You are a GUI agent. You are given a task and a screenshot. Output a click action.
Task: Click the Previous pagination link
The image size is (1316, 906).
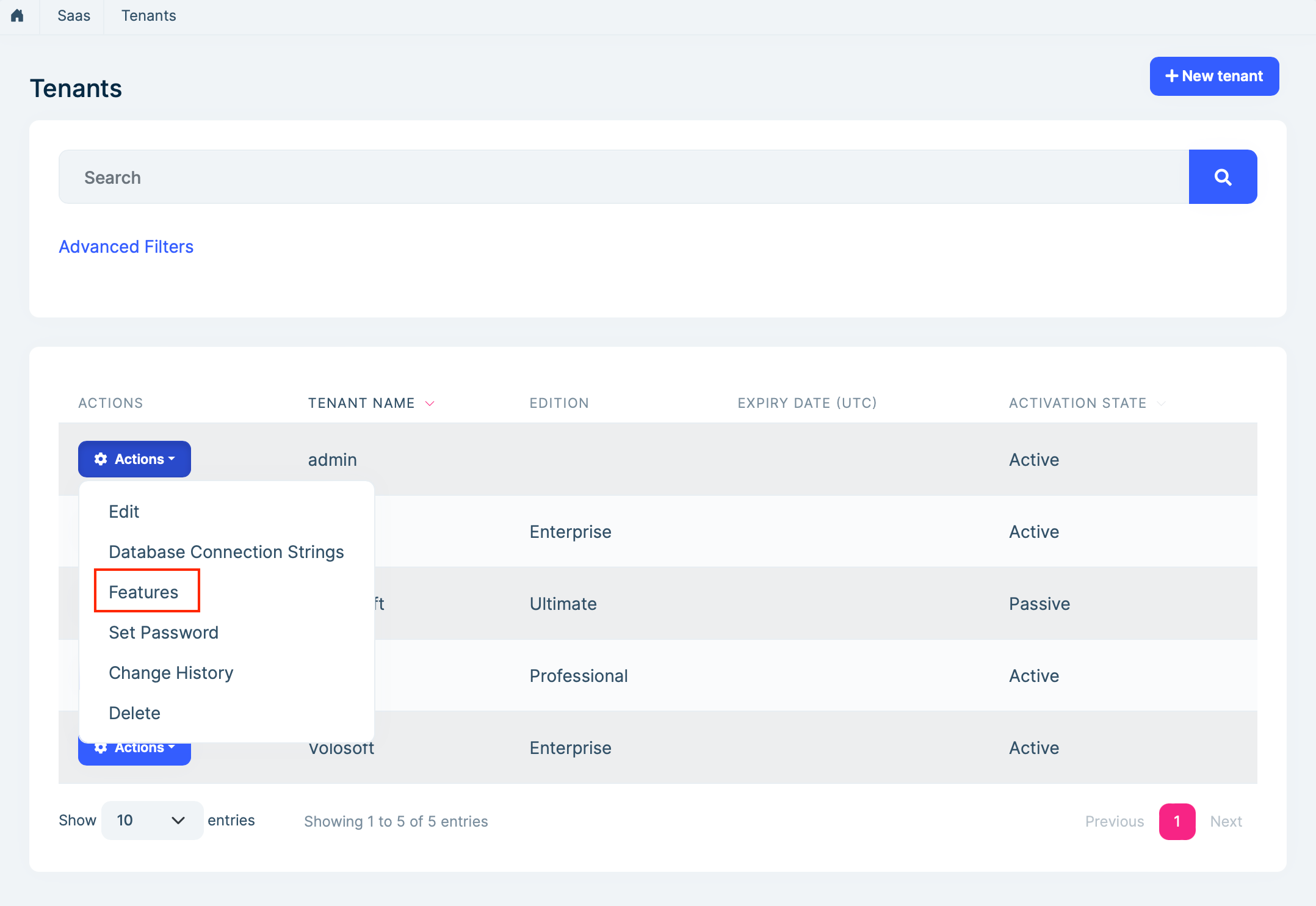coord(1114,822)
